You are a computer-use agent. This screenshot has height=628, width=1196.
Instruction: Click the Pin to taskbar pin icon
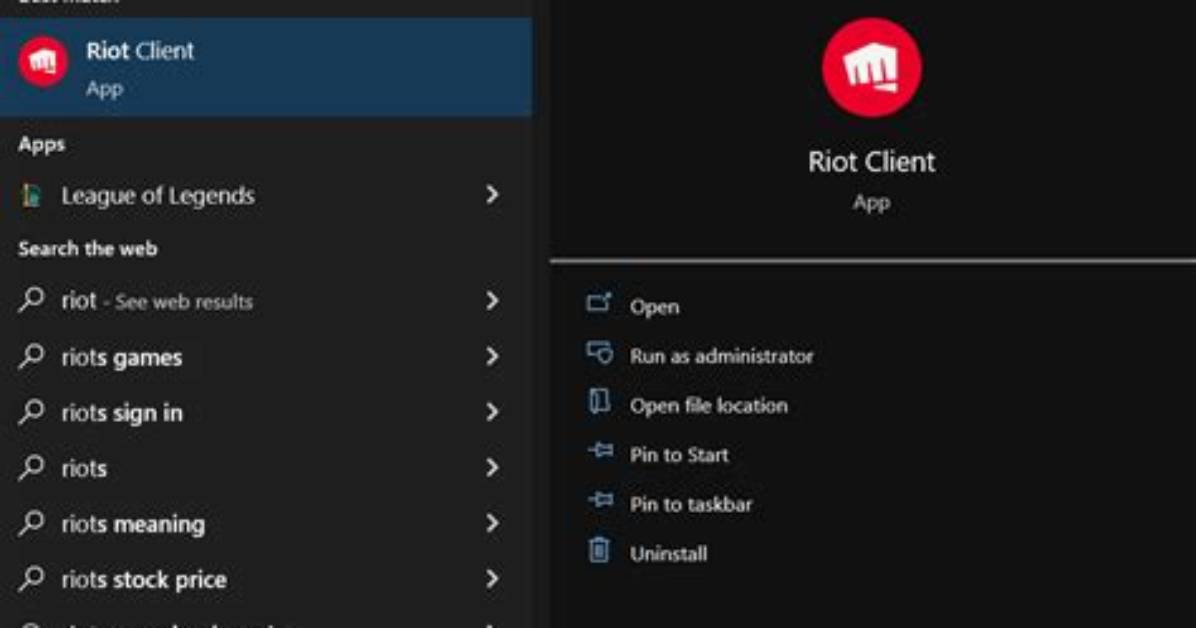click(600, 500)
